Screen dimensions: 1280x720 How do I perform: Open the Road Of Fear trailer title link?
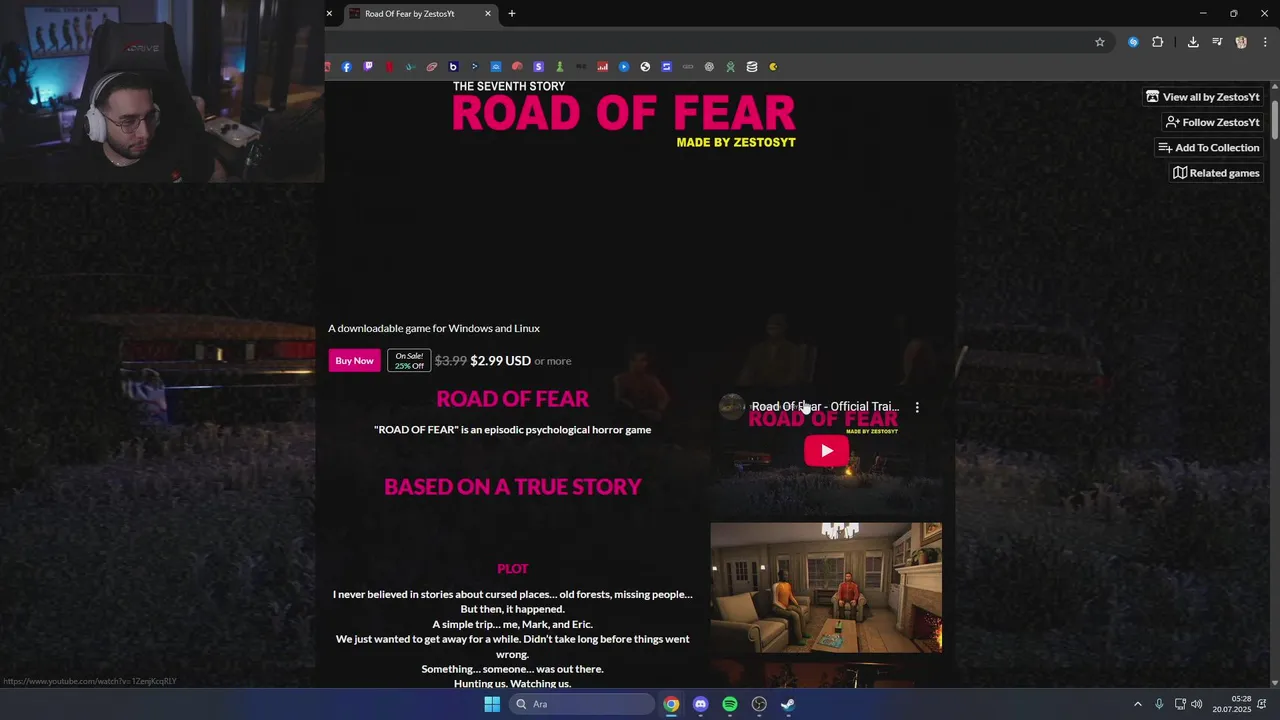[825, 407]
